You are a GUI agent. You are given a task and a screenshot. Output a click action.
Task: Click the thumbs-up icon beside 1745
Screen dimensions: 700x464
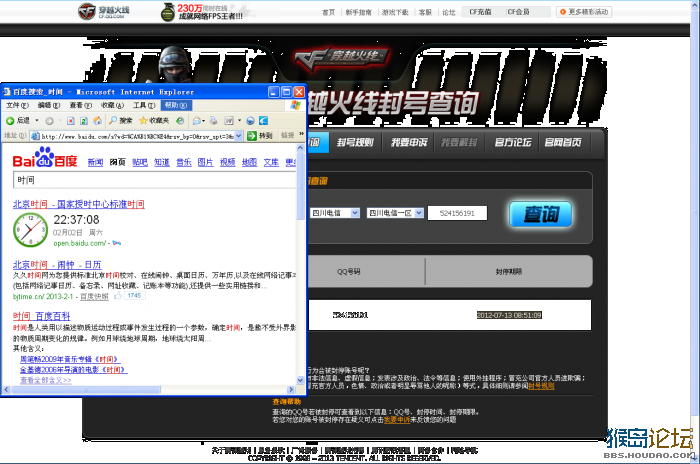coord(117,296)
